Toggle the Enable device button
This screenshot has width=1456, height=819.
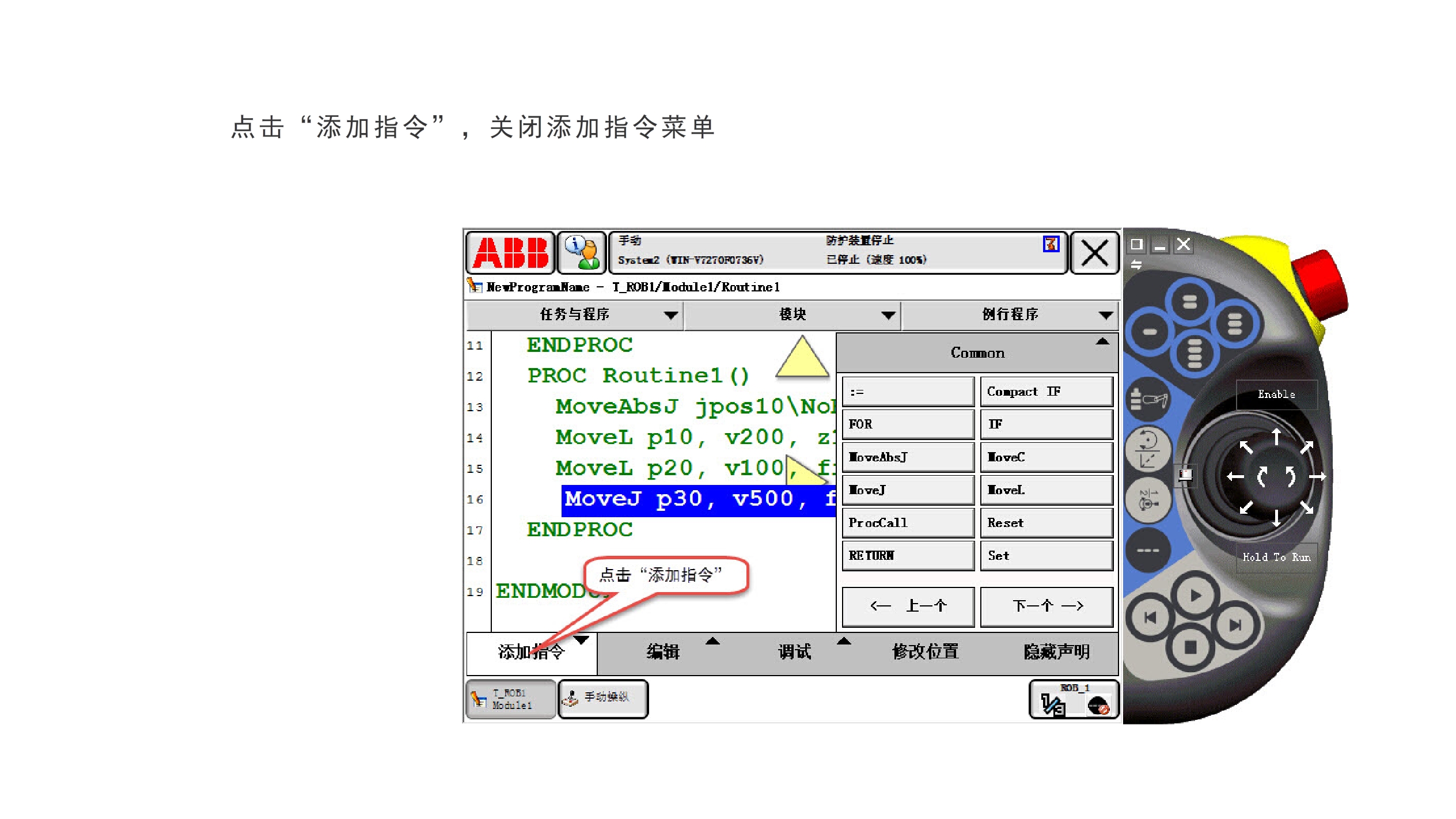pos(1276,395)
